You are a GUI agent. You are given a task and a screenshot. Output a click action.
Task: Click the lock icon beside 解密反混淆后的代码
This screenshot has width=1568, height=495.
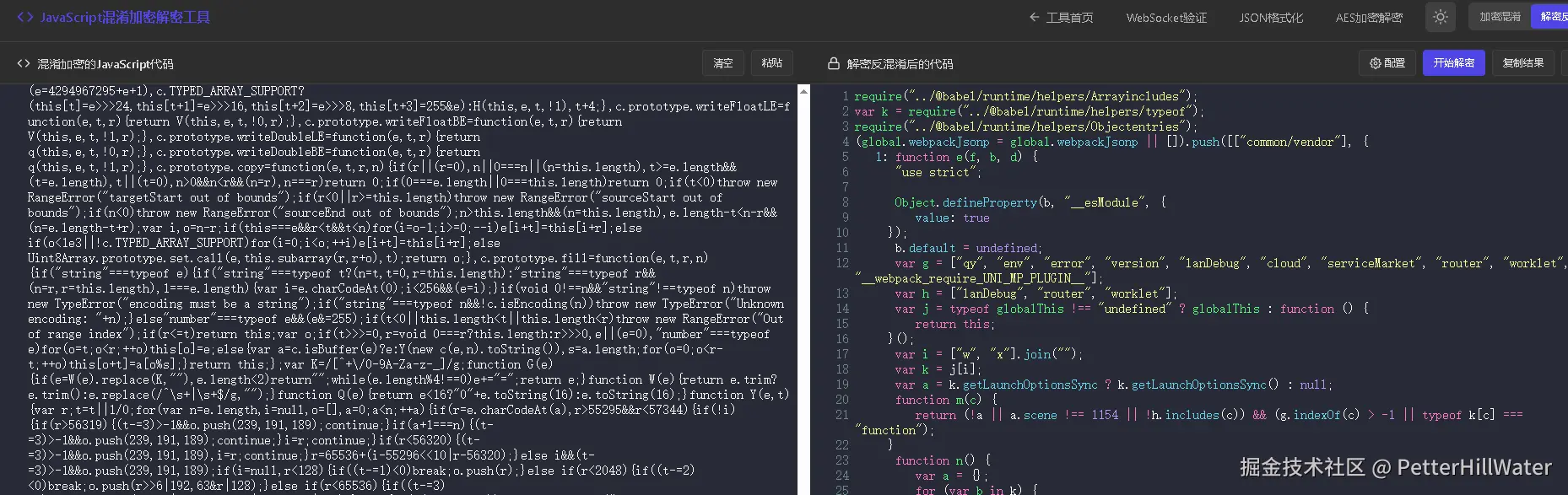point(834,64)
